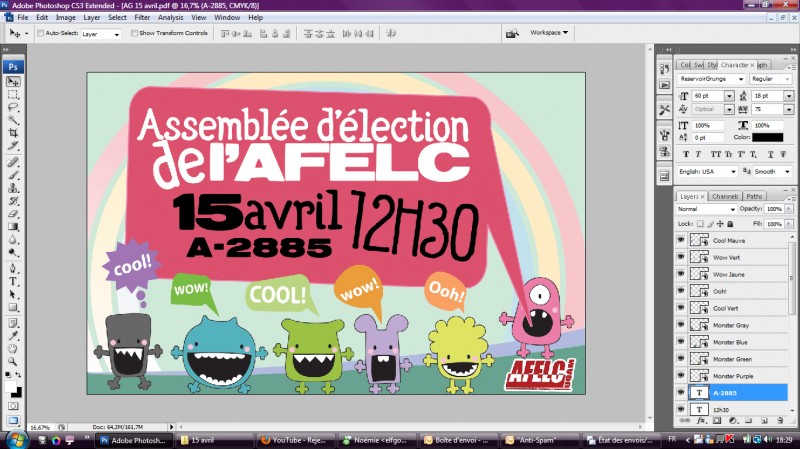This screenshot has height=449, width=800.
Task: Select the Path Selection tool
Action: [x=13, y=294]
